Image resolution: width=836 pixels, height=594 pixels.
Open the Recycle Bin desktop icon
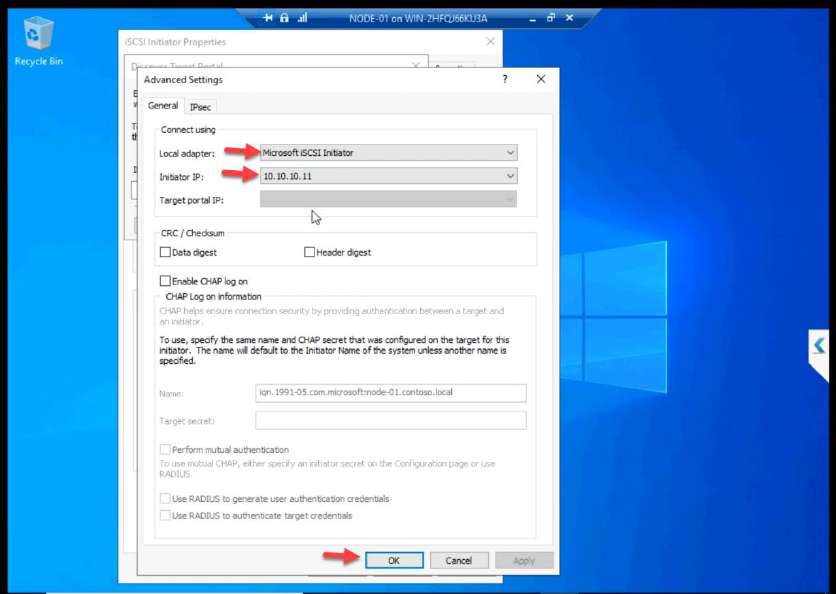coord(38,42)
